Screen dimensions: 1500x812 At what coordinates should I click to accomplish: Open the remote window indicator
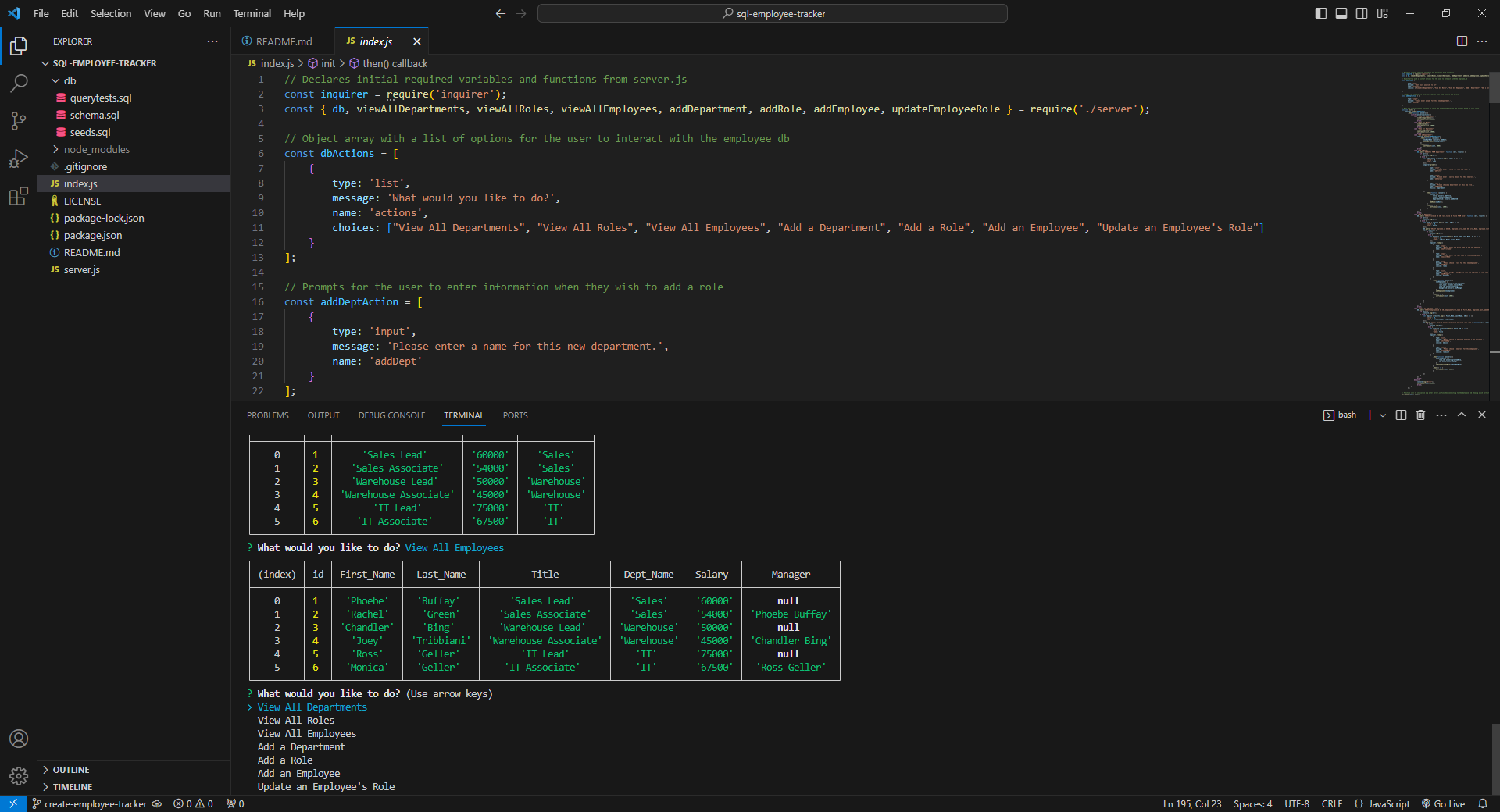13,803
